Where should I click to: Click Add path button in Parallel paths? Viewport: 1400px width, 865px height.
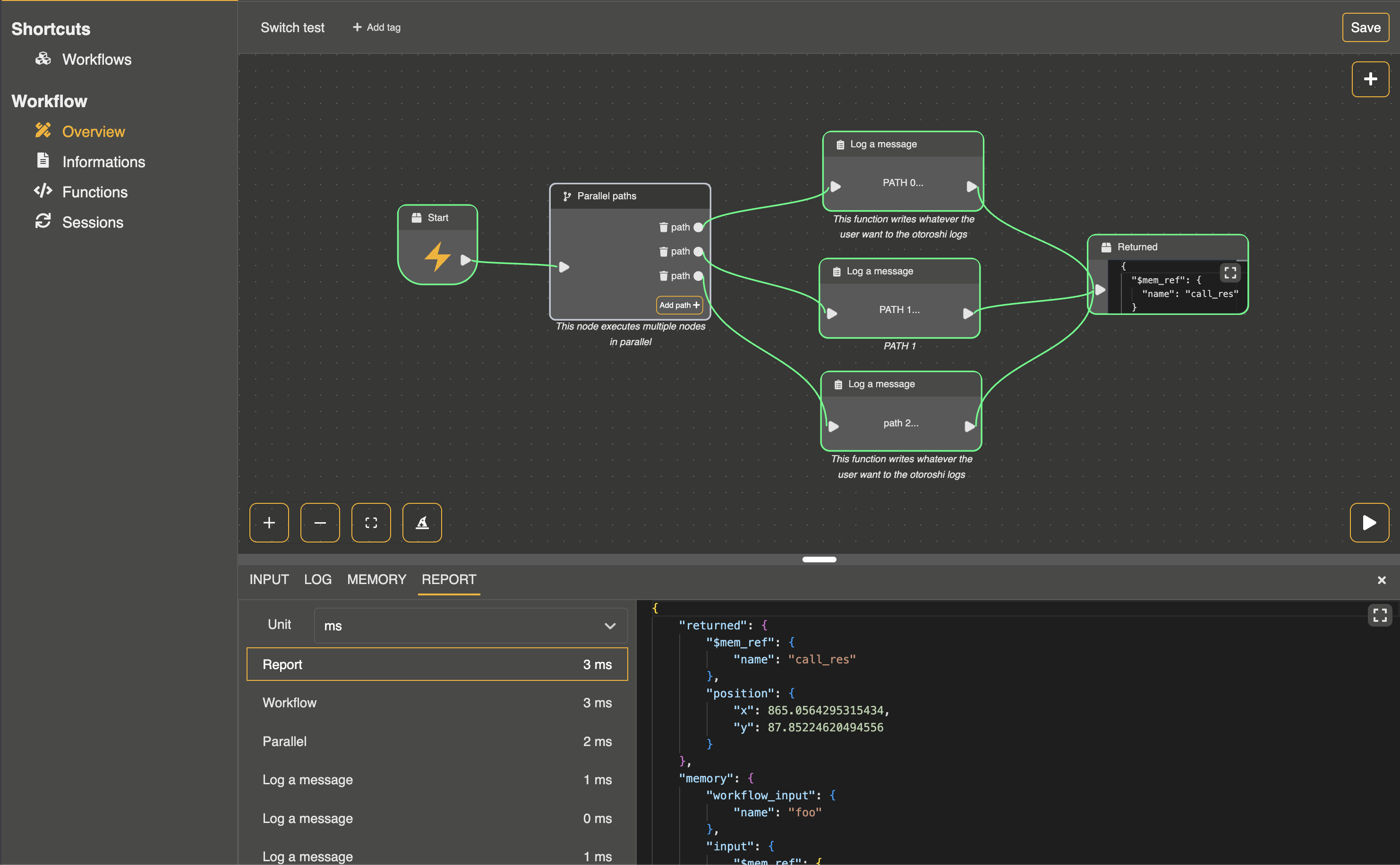(679, 305)
